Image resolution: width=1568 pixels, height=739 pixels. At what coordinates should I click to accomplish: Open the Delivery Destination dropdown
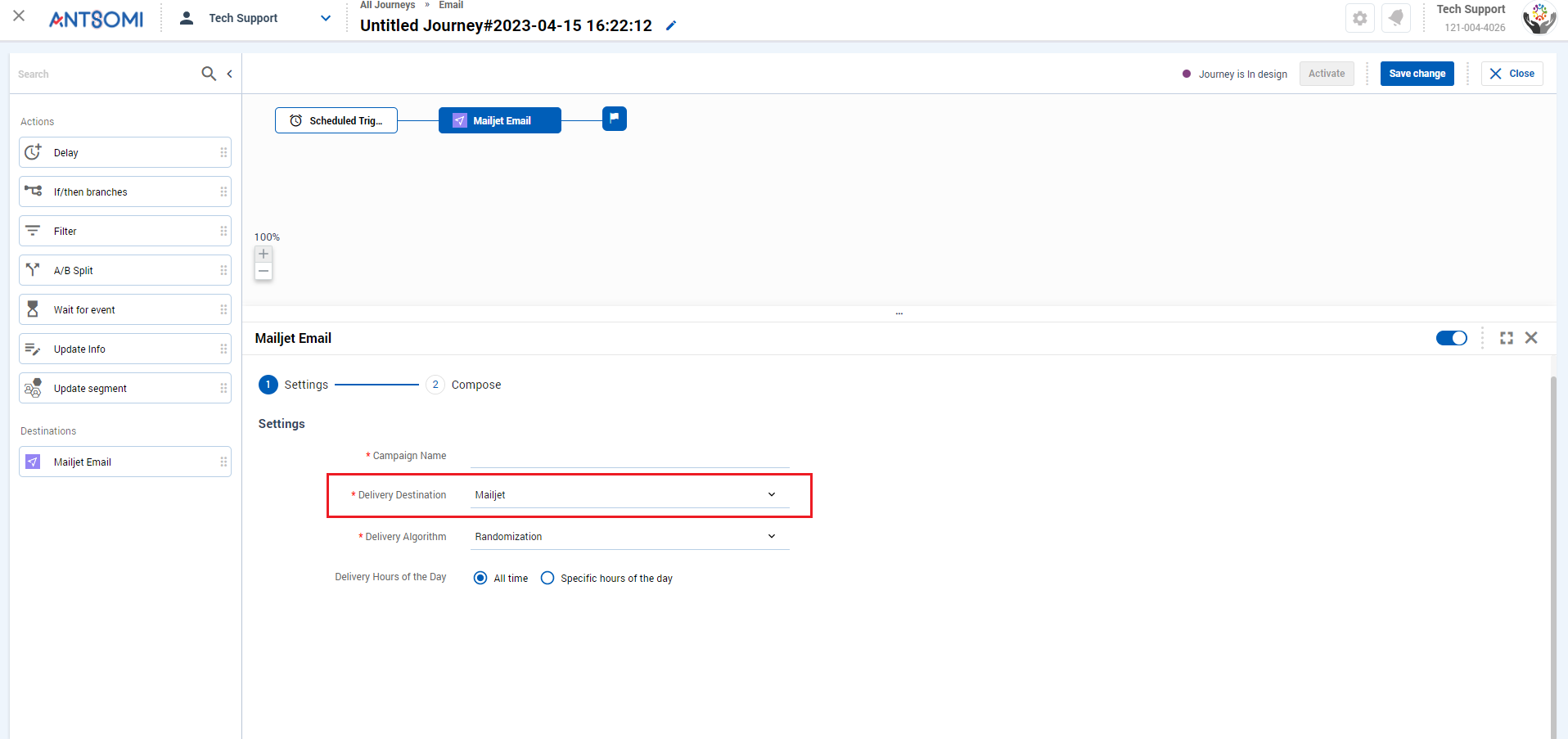630,495
